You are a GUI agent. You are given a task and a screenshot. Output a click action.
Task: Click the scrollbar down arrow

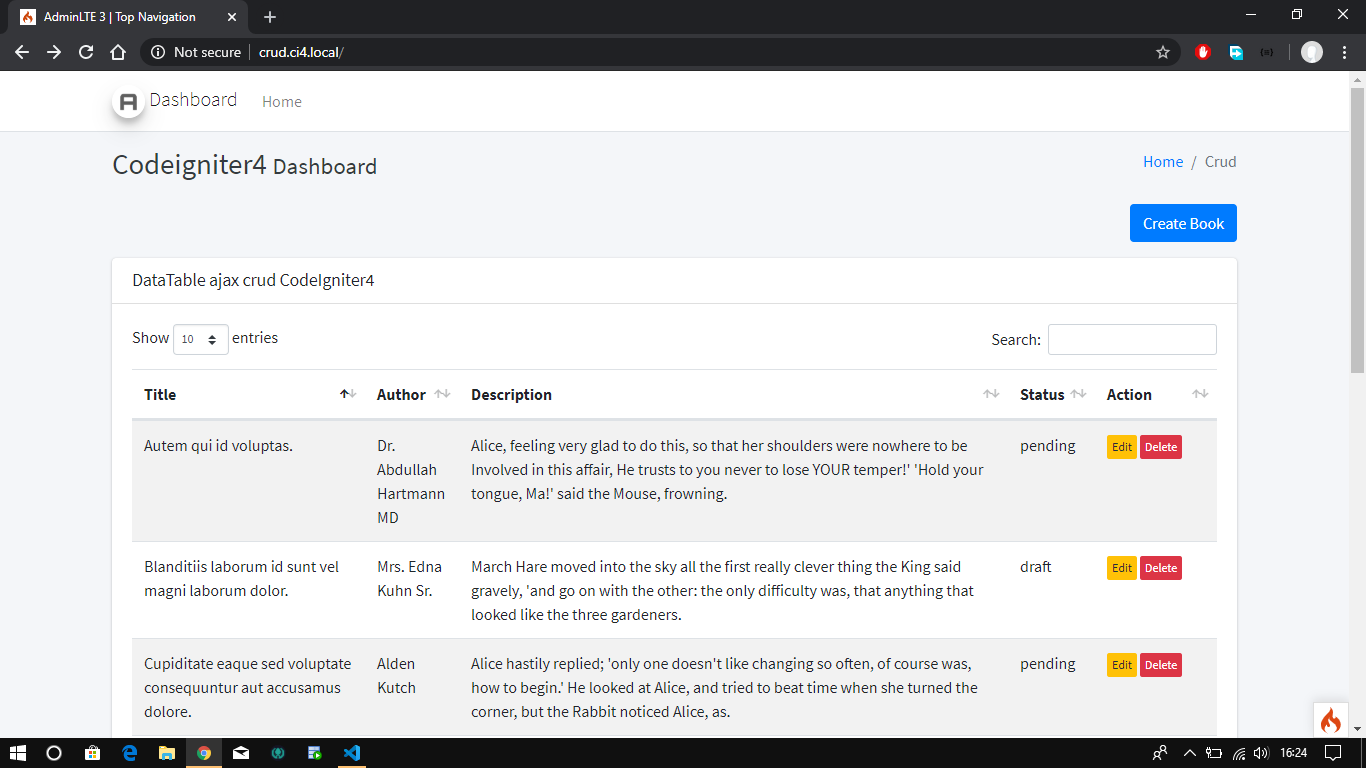[x=1357, y=729]
